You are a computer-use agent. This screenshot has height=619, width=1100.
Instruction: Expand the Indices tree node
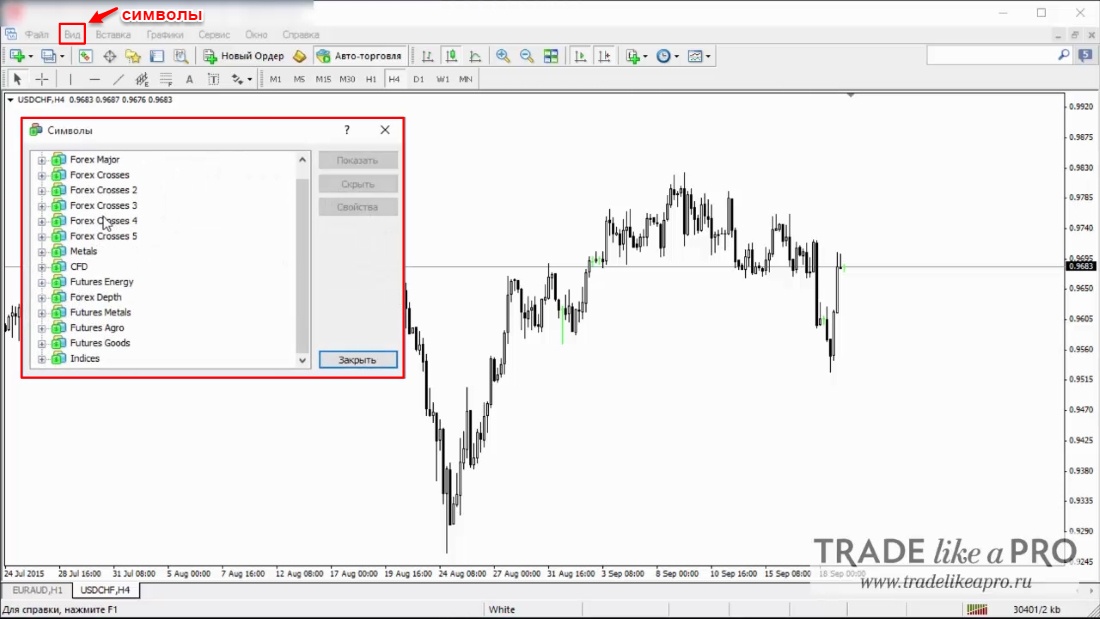tap(41, 359)
